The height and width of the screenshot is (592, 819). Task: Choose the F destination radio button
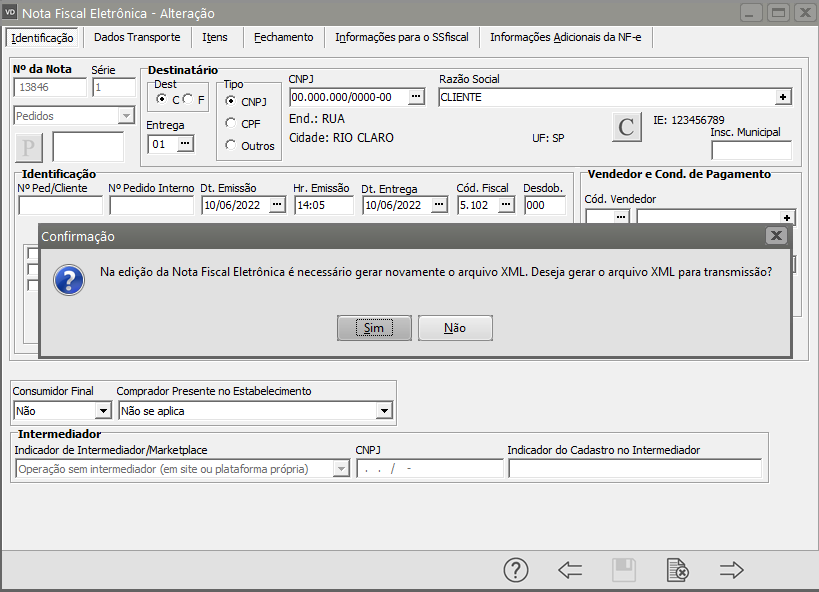tap(187, 100)
